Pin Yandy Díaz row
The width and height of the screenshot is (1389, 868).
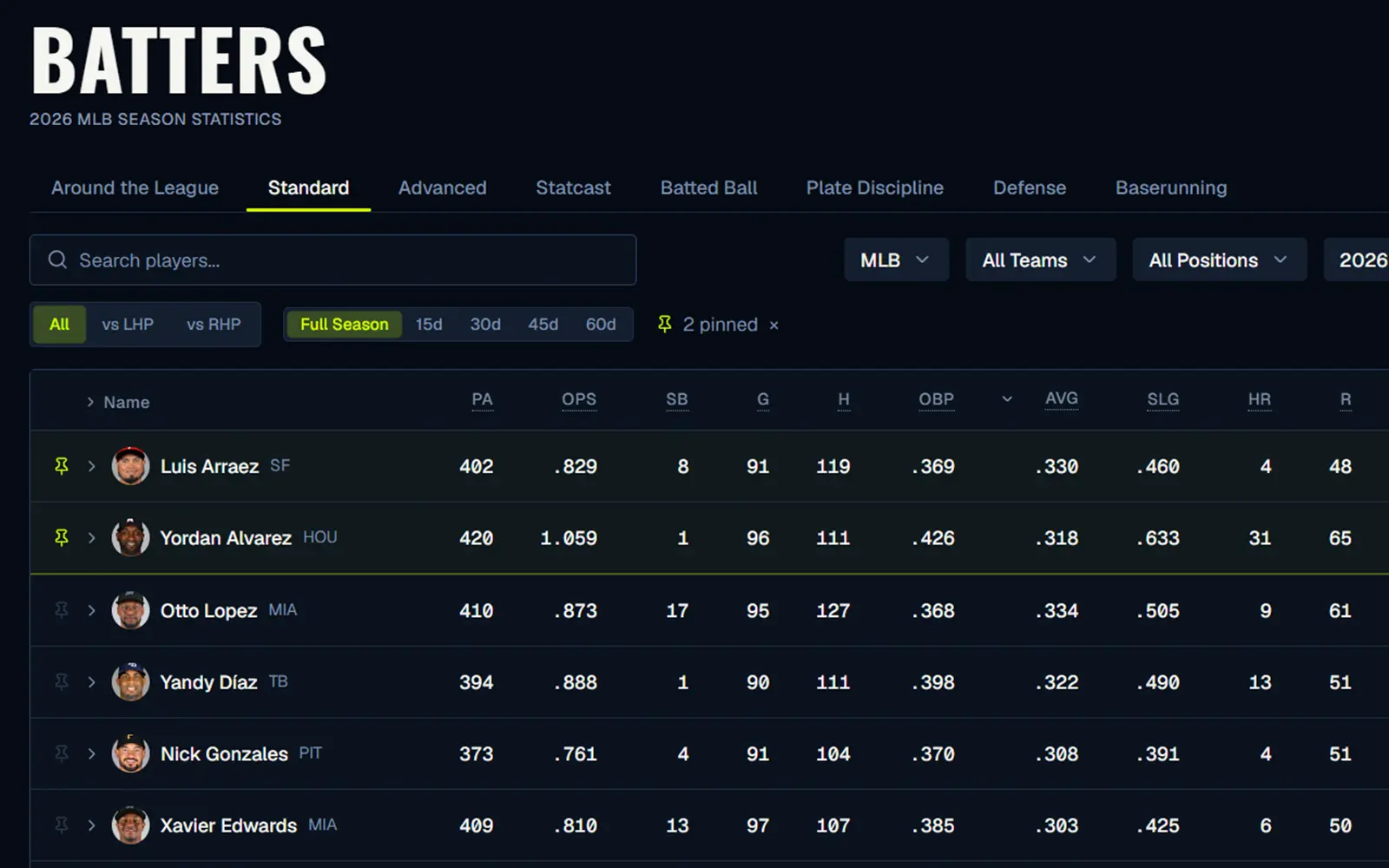pos(62,682)
